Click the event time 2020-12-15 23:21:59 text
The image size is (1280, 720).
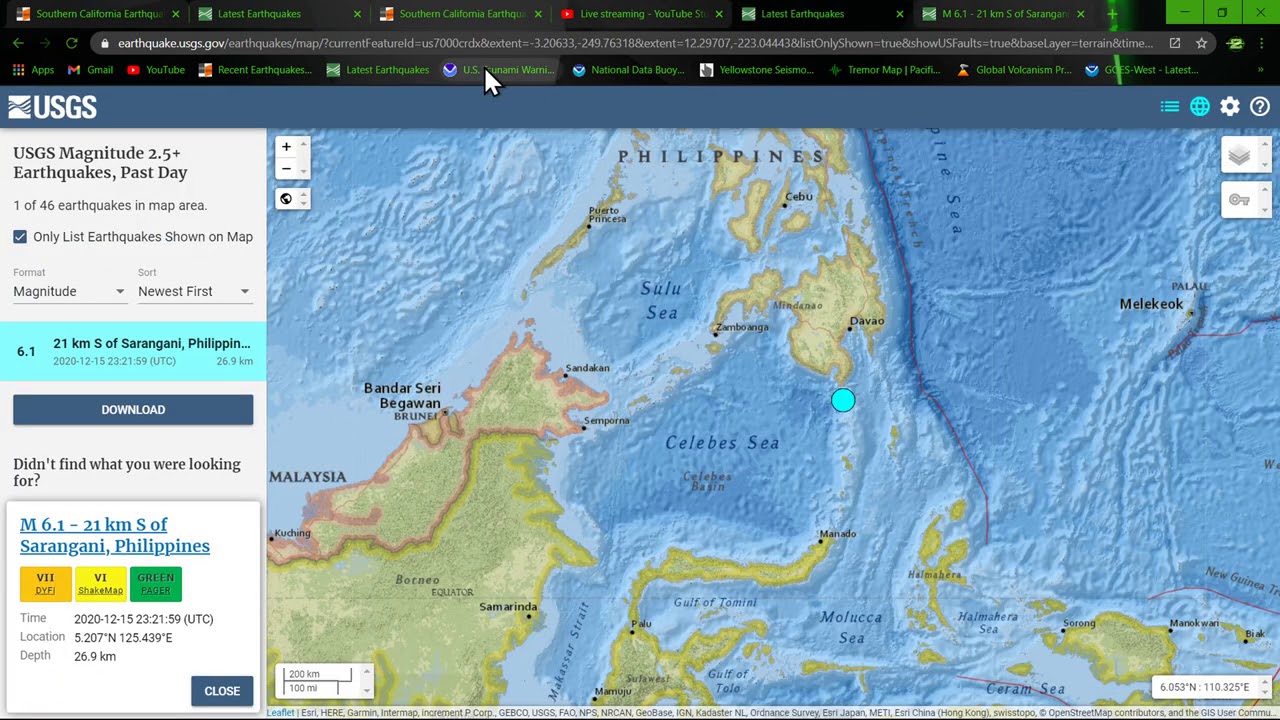(x=143, y=619)
